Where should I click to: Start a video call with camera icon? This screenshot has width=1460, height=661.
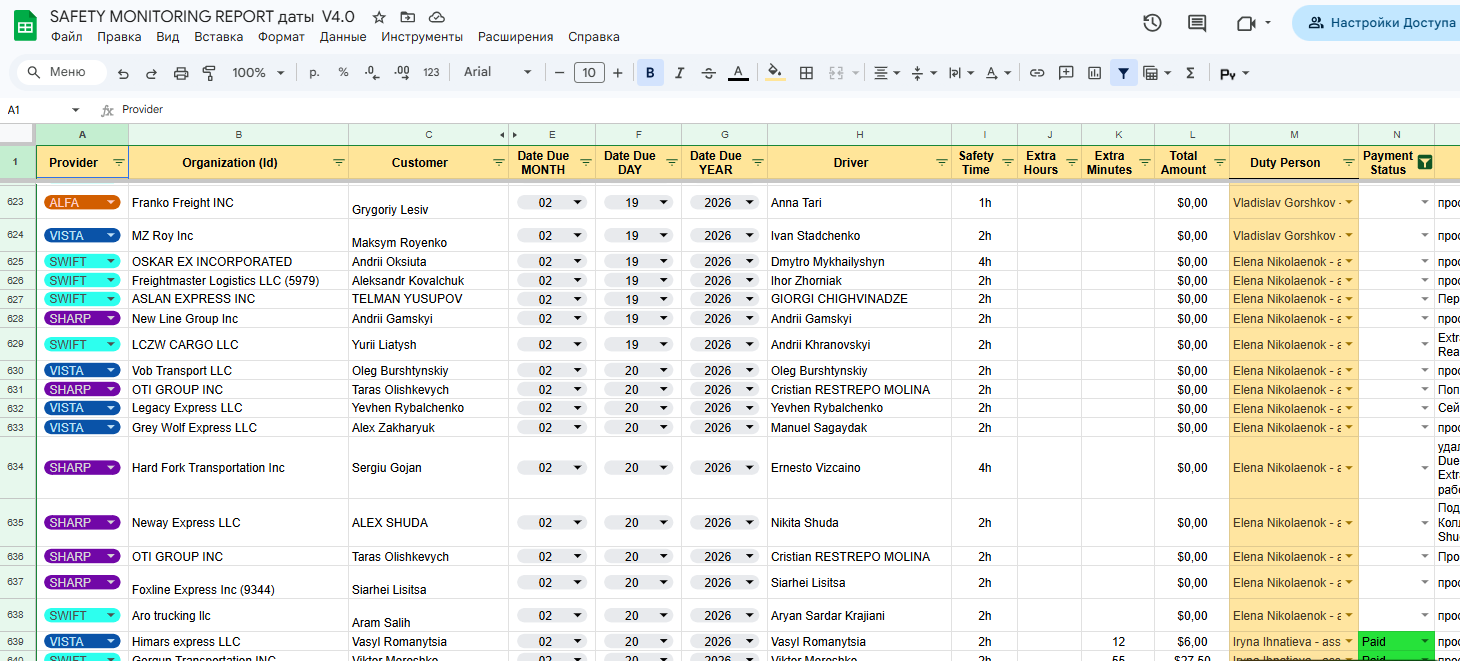click(x=1245, y=23)
